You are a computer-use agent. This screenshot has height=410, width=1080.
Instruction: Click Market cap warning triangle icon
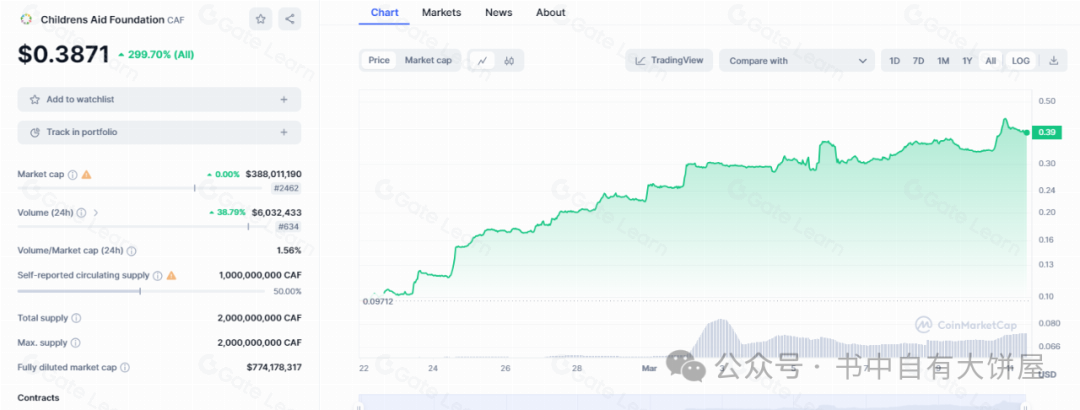tap(87, 175)
